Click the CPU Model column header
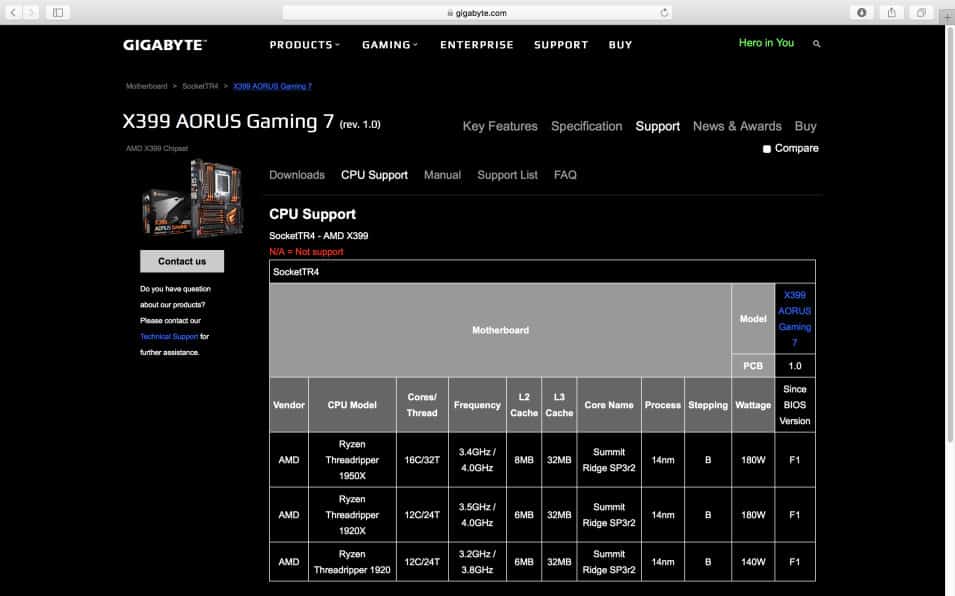 pos(352,405)
